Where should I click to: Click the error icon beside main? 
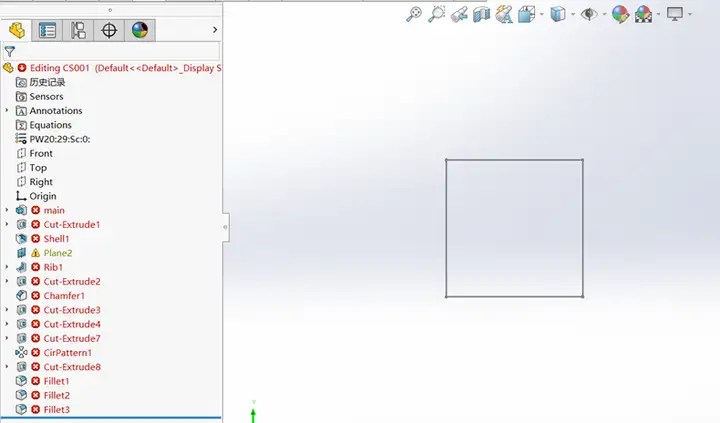36,210
